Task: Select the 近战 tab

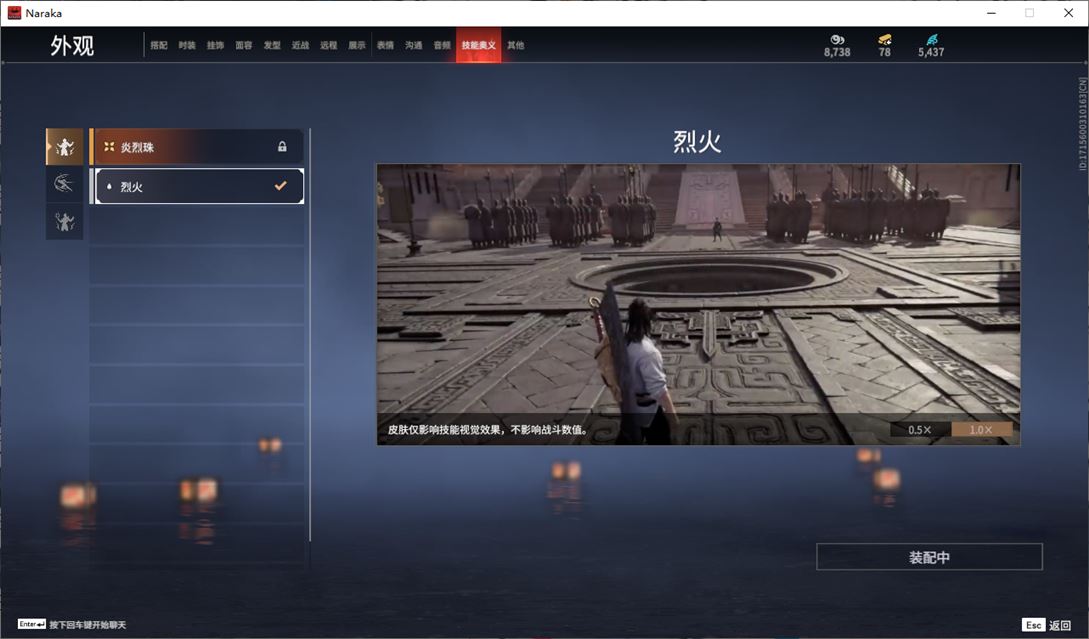Action: 300,45
